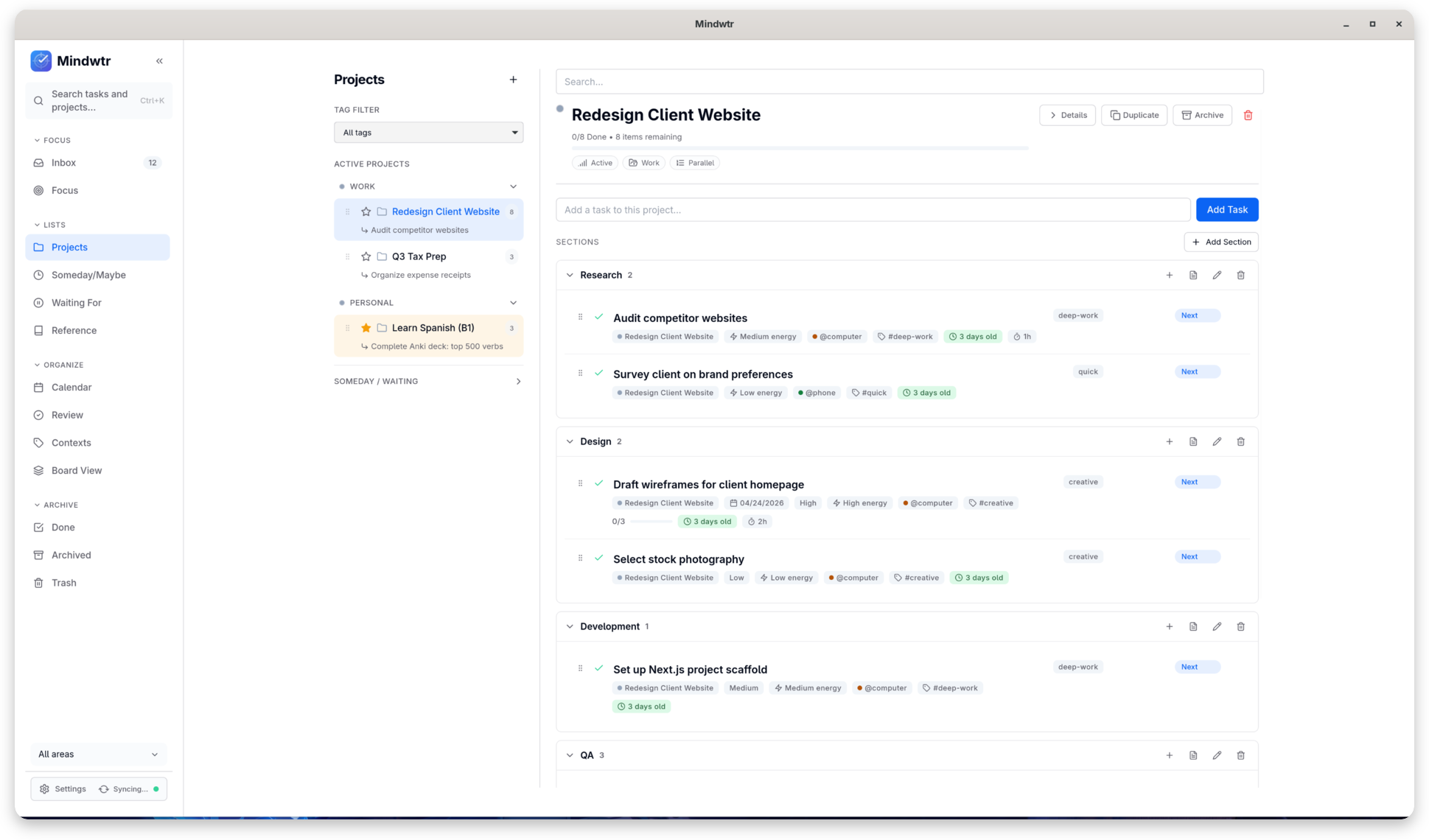
Task: Grab drag handle of Audit competitor websites task
Action: (x=580, y=317)
